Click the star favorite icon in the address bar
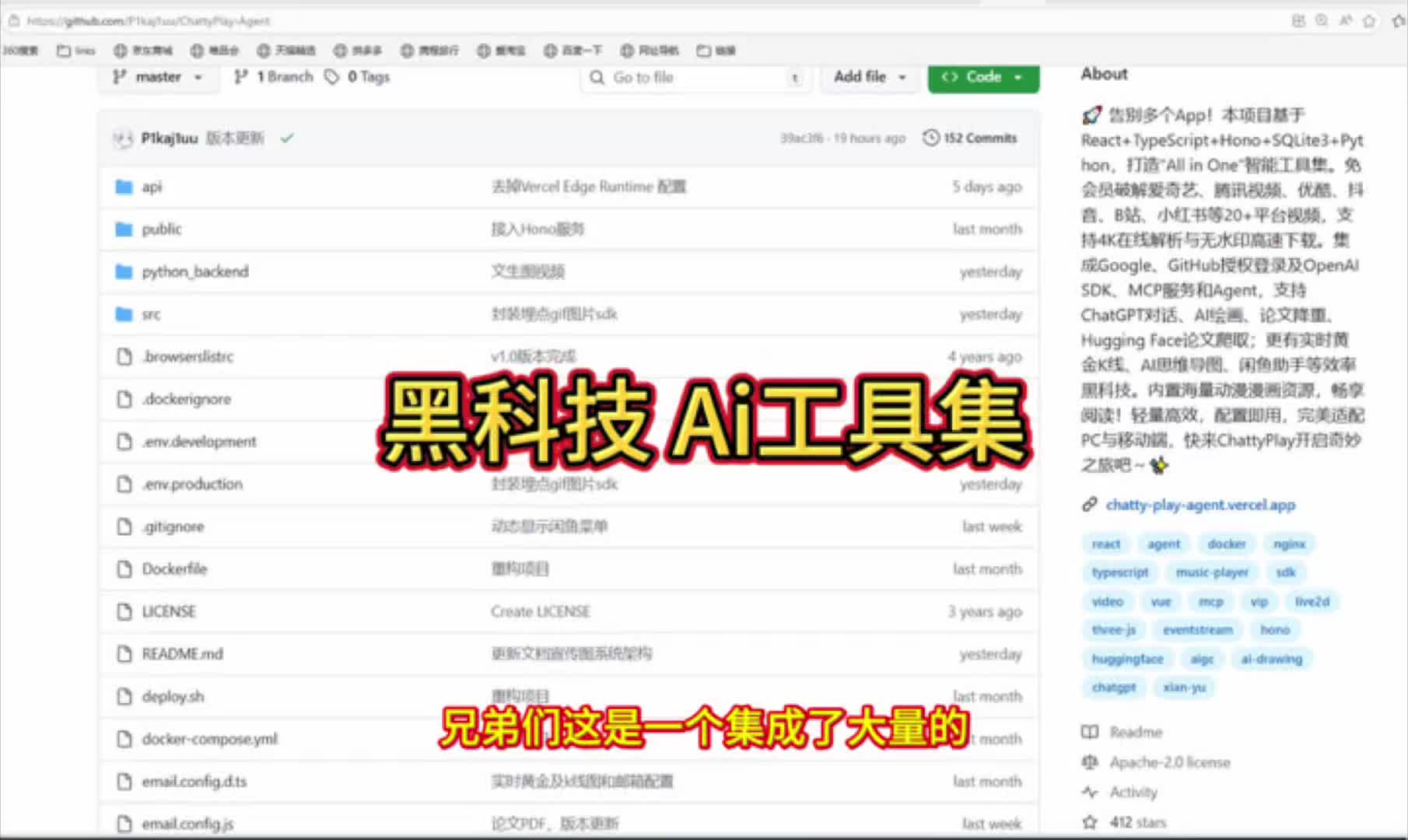 tap(1369, 21)
